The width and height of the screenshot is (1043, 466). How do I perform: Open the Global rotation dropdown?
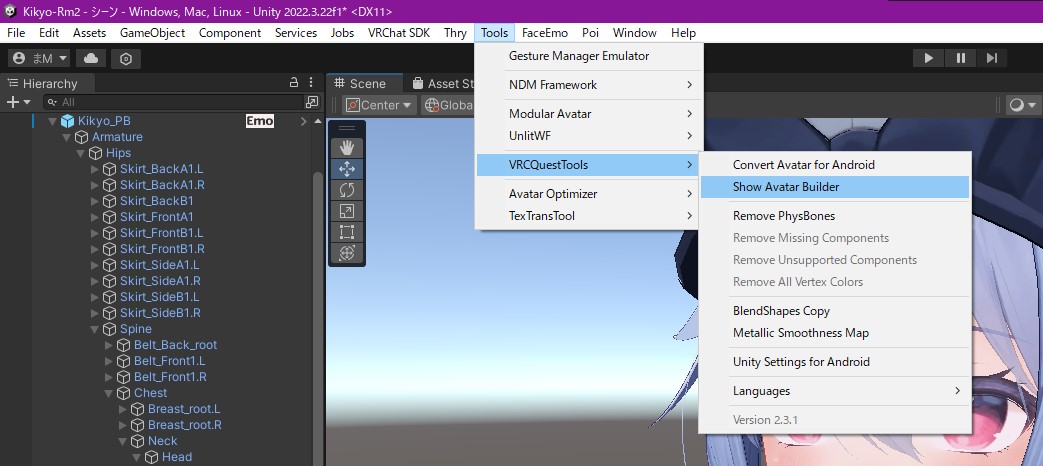click(x=448, y=105)
